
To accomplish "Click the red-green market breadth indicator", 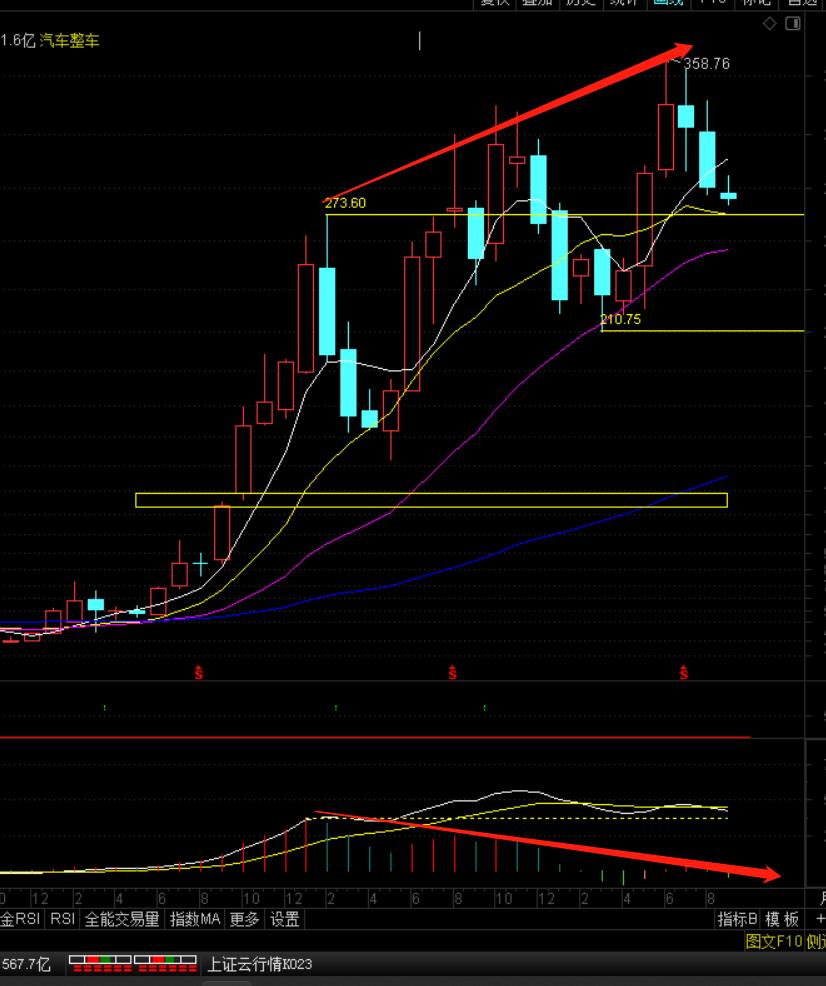I will [132, 964].
